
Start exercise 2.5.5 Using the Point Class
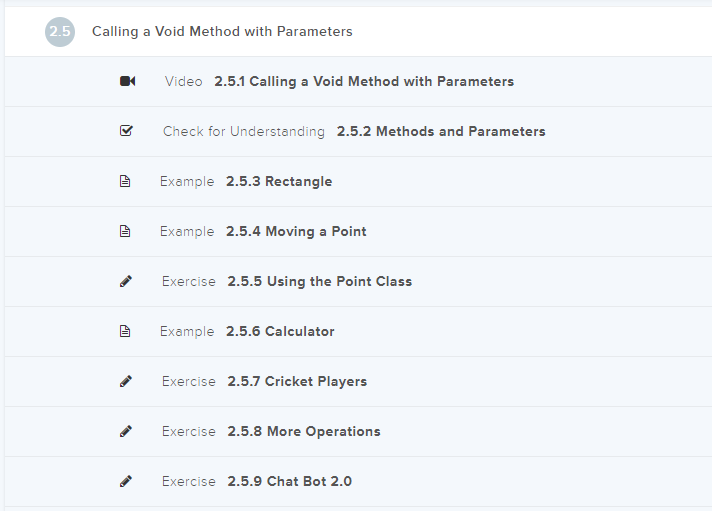pyautogui.click(x=319, y=281)
